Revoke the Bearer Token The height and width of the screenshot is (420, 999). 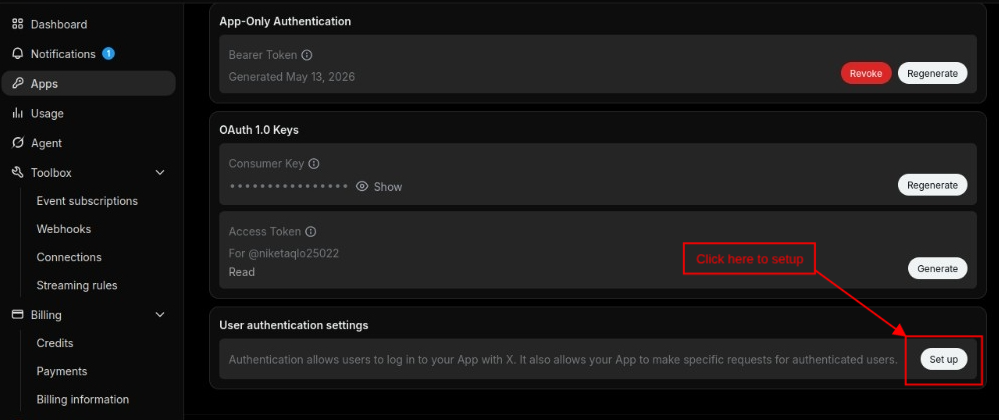coord(866,73)
